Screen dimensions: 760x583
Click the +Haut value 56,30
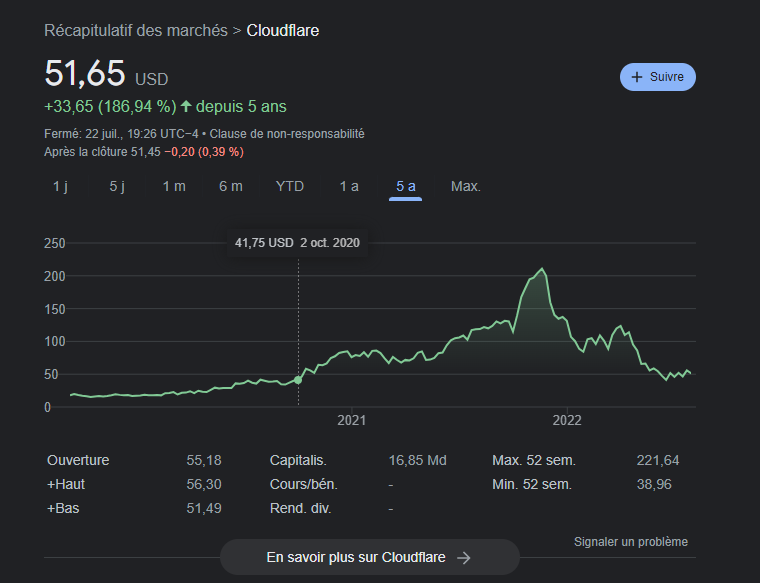tap(204, 484)
